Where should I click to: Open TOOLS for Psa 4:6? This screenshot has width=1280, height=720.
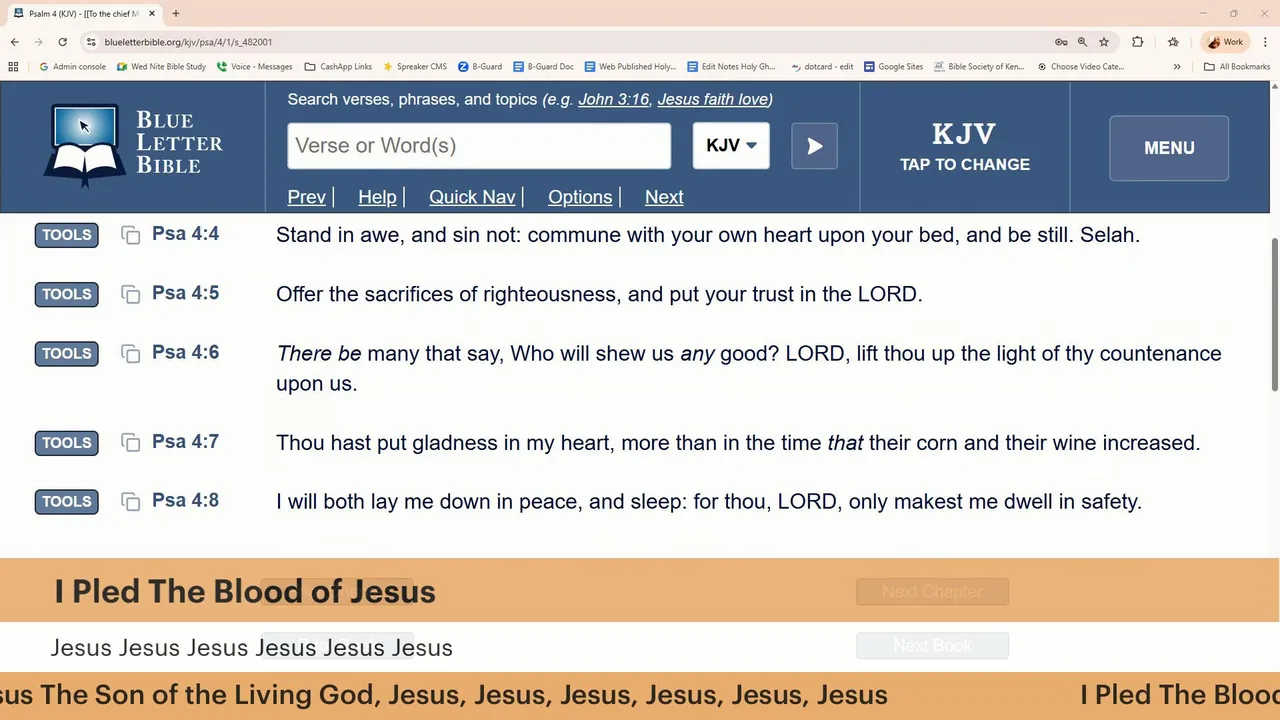(67, 354)
